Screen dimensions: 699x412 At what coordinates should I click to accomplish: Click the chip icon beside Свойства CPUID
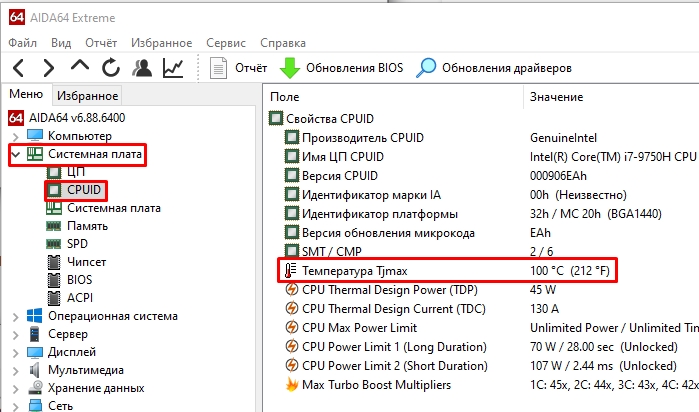276,118
